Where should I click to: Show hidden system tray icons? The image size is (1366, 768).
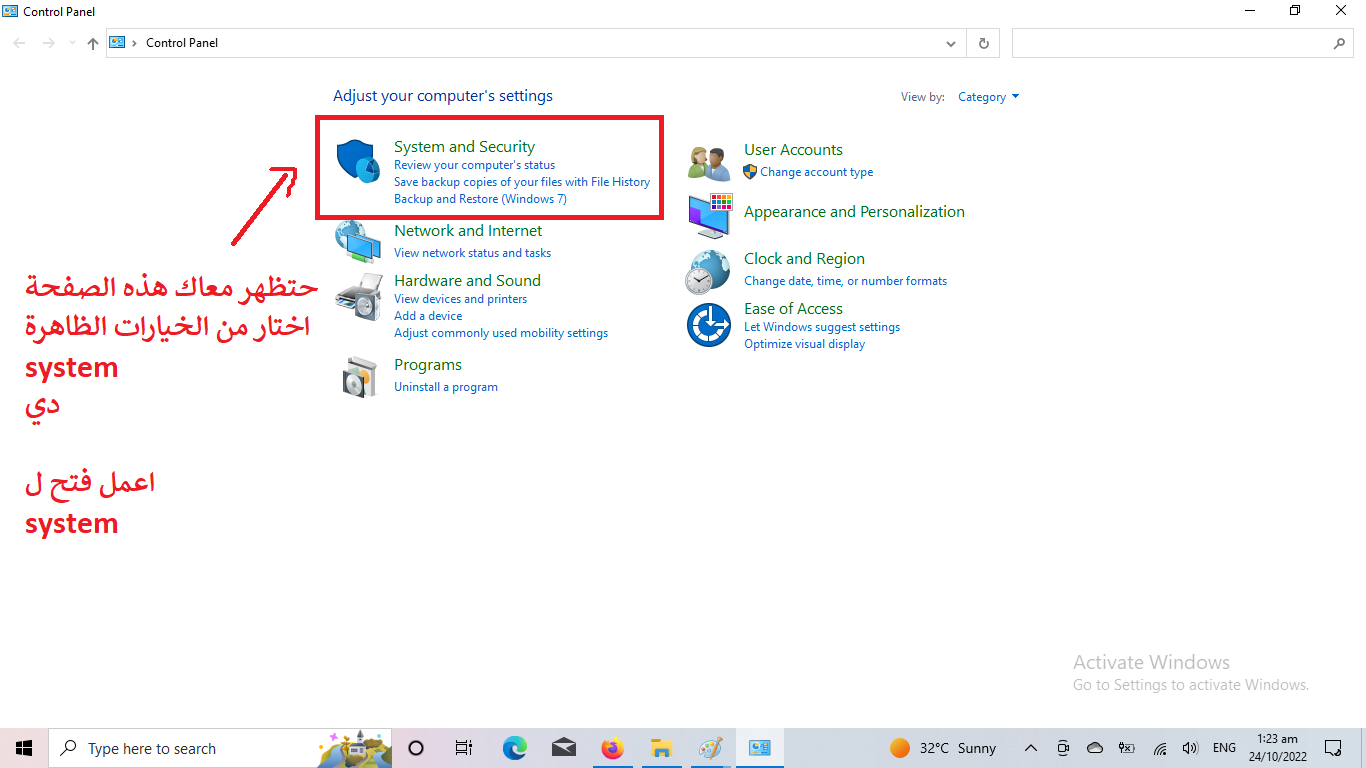click(x=1031, y=748)
